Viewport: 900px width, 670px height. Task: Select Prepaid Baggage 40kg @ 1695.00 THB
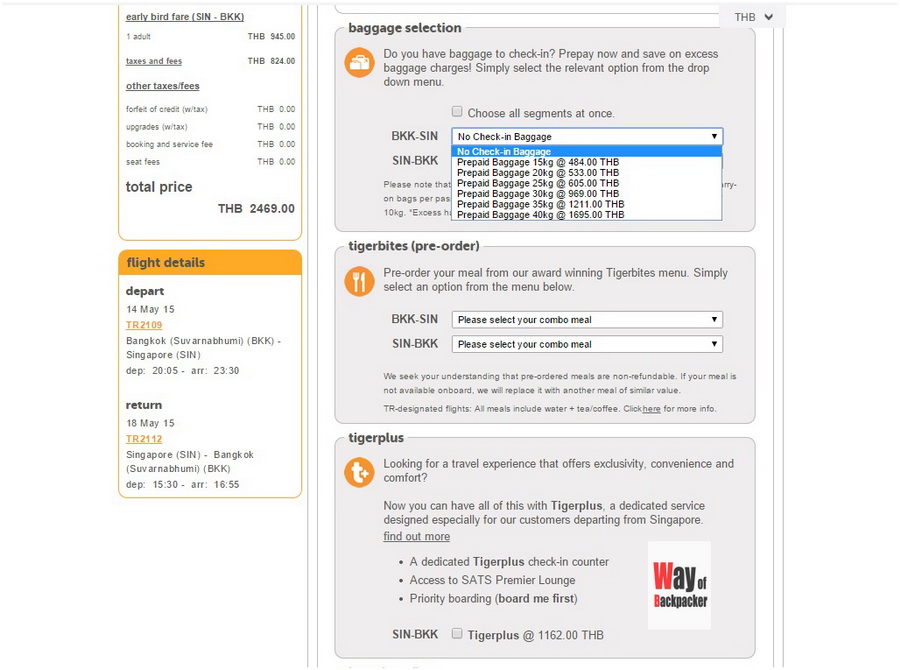587,215
